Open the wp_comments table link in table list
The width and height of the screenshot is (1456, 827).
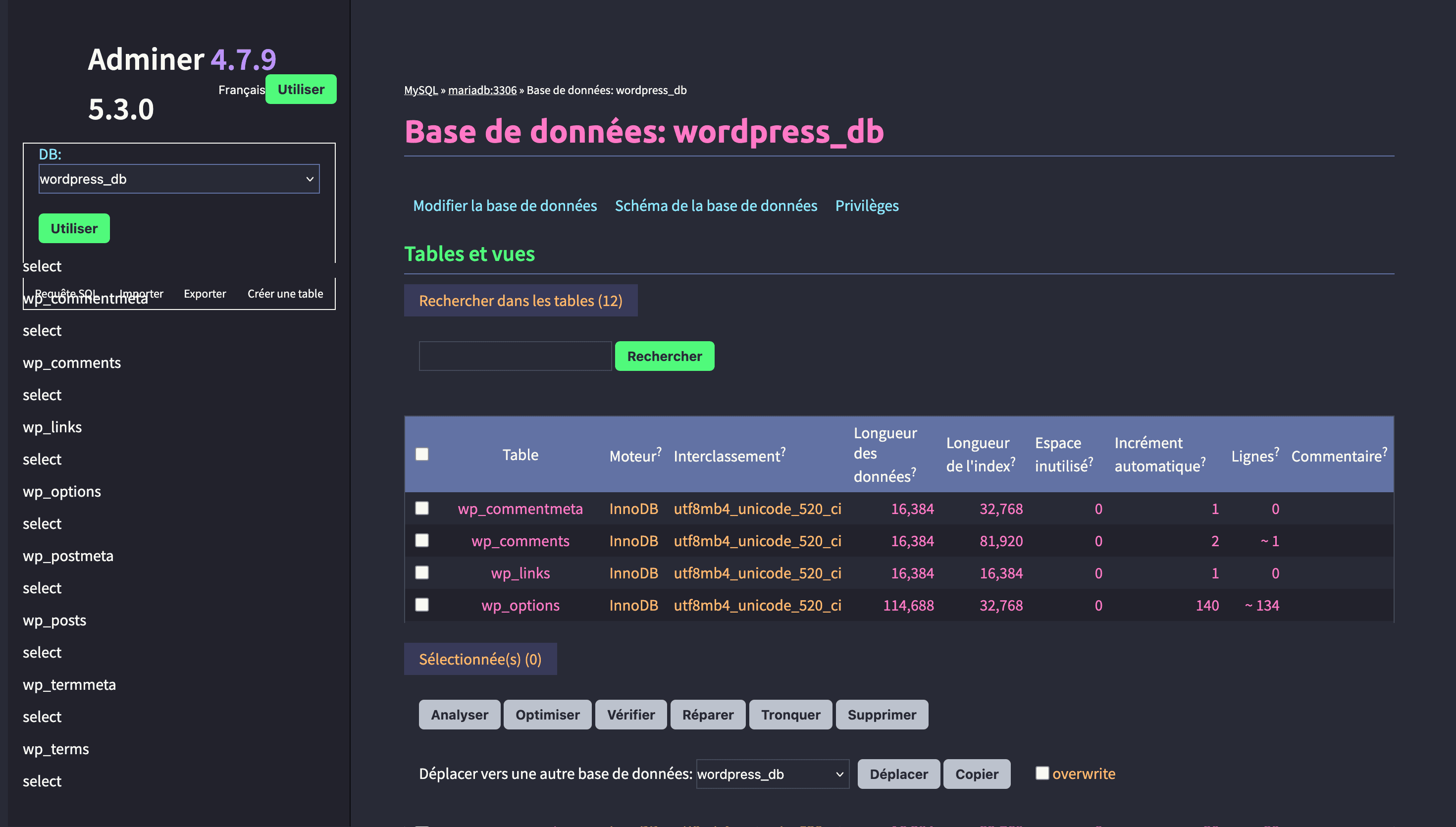click(520, 541)
